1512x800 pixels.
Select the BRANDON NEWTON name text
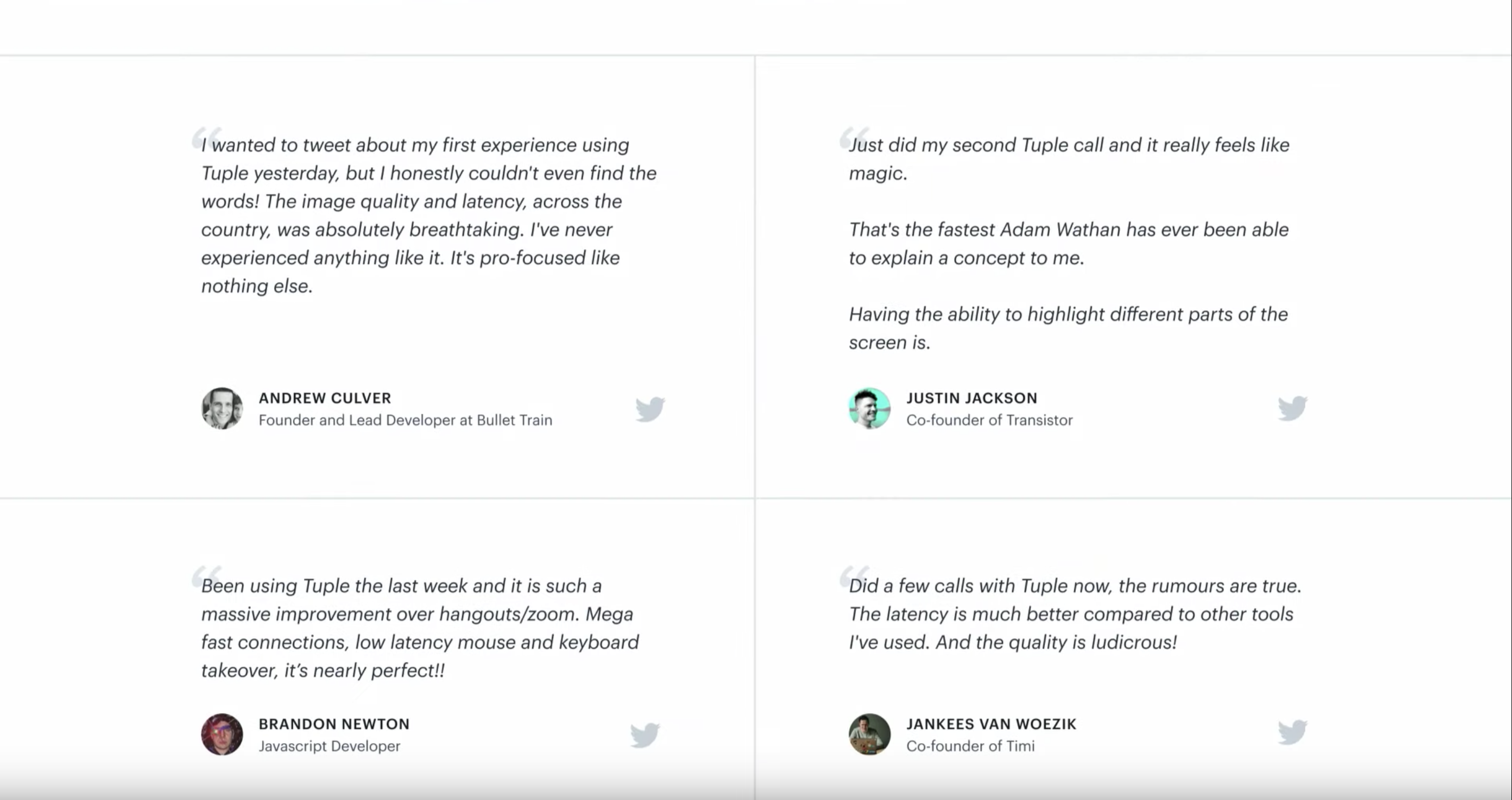tap(334, 724)
